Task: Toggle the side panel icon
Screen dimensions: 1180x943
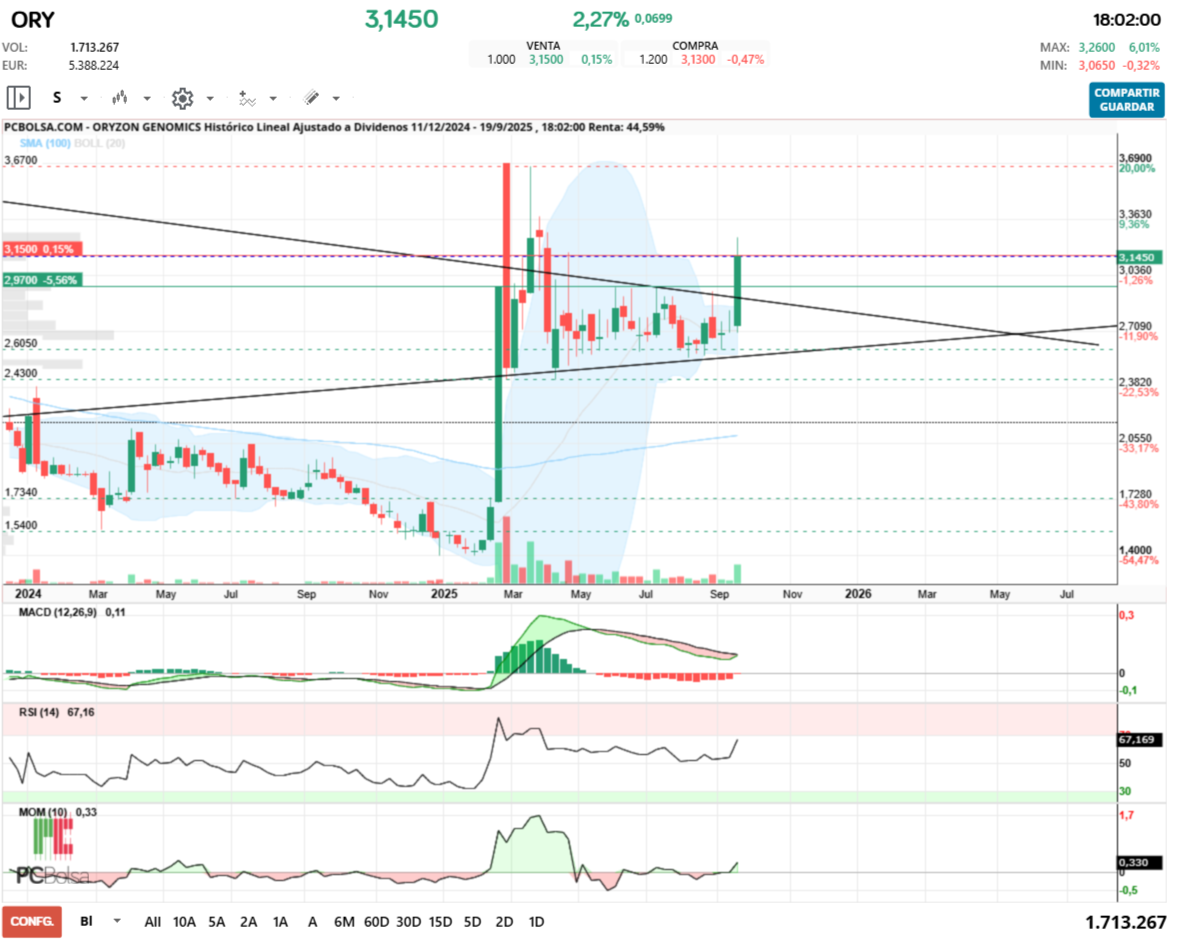Action: [x=18, y=98]
